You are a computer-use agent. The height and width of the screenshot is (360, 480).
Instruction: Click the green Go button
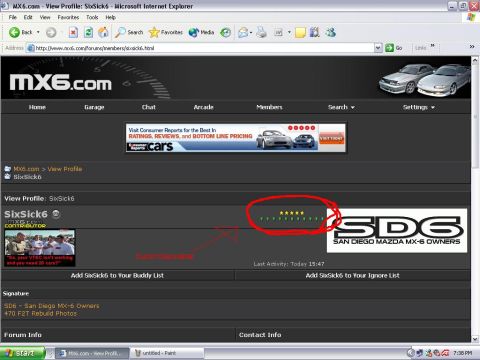tap(394, 48)
